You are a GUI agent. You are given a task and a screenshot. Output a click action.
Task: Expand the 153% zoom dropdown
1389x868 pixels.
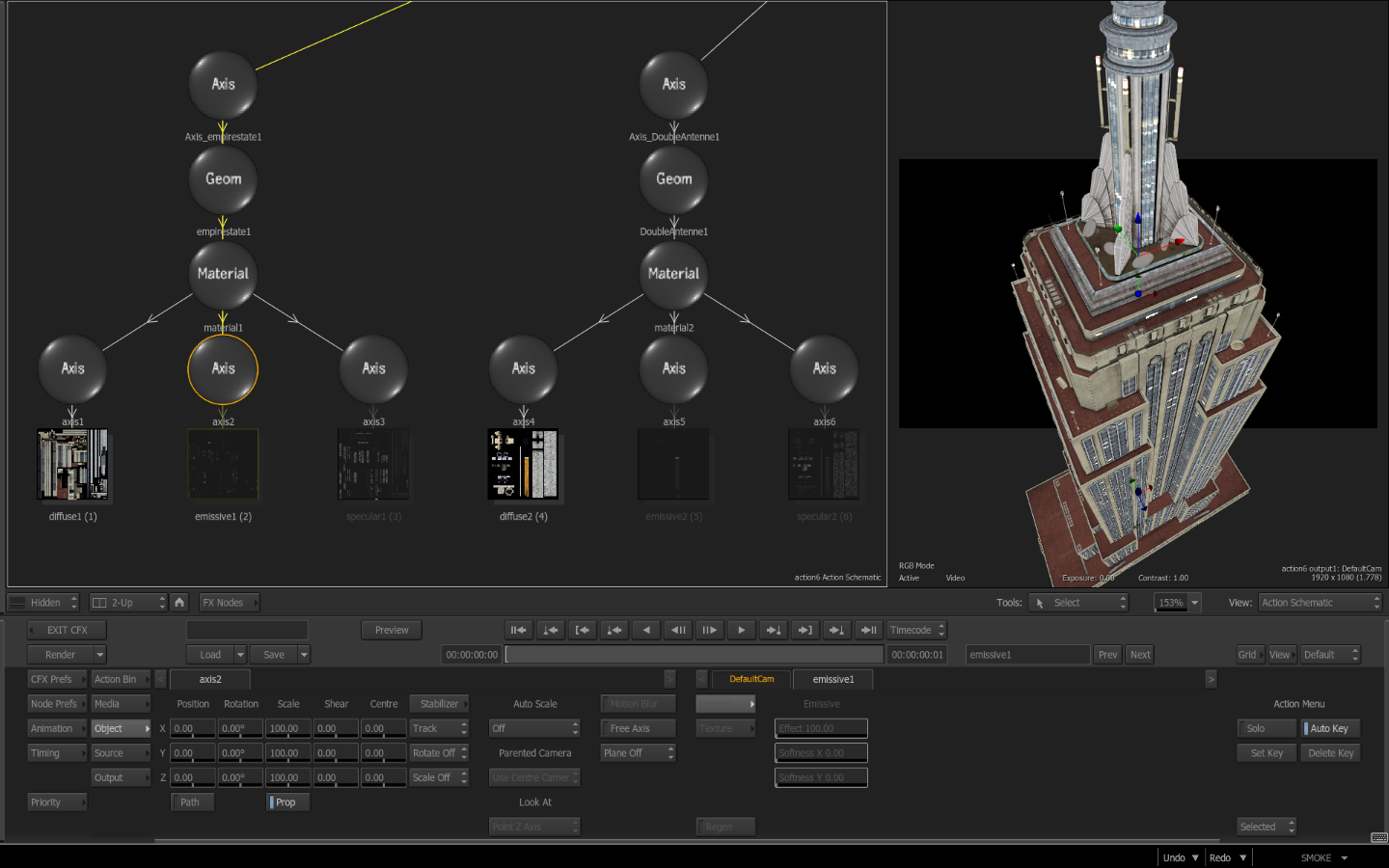tap(1194, 603)
